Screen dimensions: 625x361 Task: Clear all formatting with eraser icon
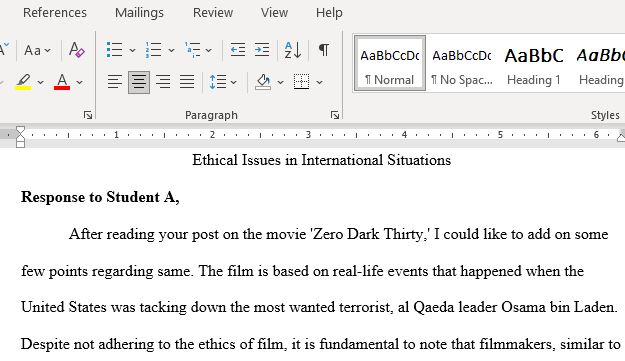pos(77,50)
